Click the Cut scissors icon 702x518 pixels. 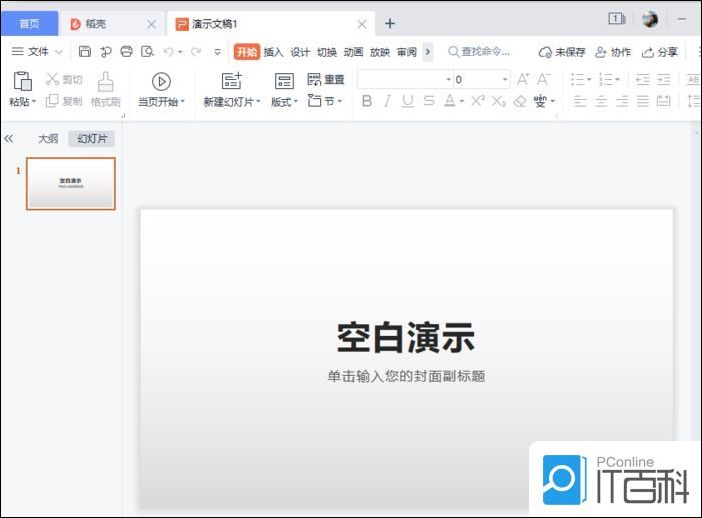[x=52, y=79]
